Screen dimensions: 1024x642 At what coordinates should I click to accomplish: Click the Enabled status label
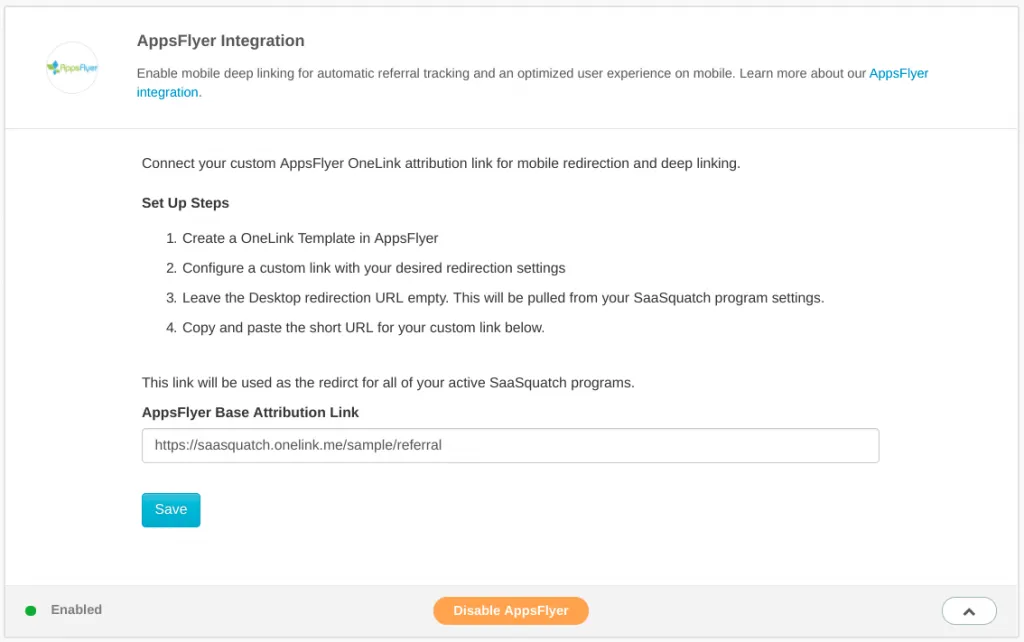(x=77, y=610)
